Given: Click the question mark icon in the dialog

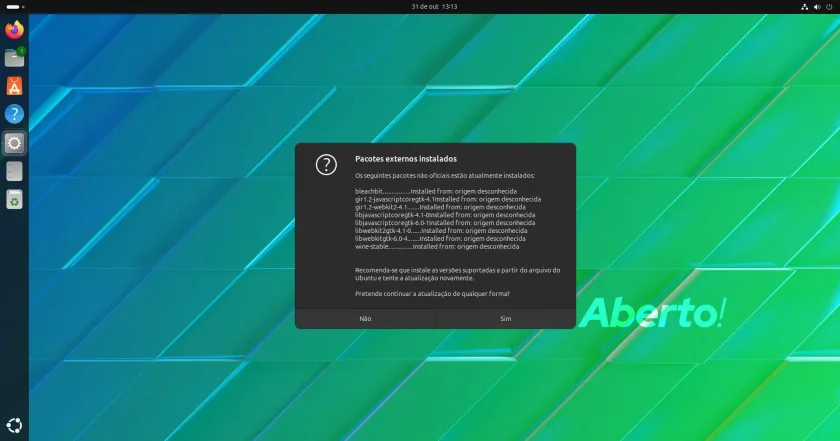Looking at the screenshot, I should coord(326,165).
